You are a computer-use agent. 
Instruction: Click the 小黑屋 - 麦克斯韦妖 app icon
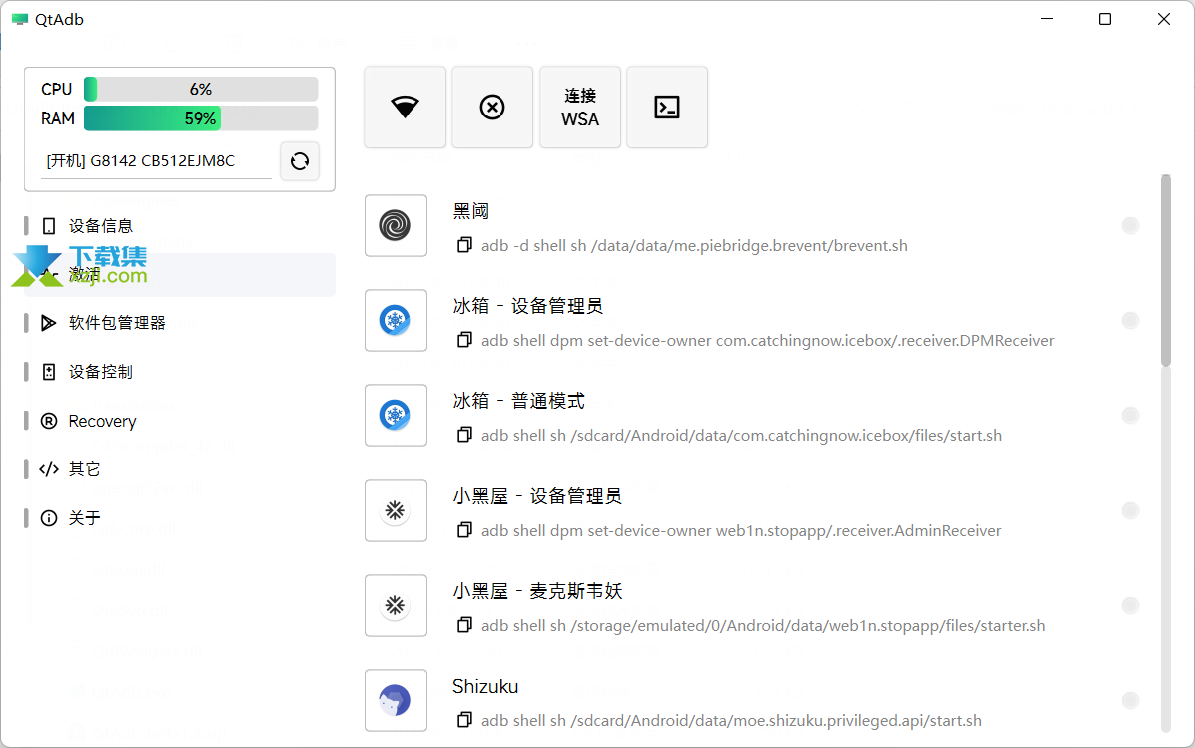click(396, 605)
